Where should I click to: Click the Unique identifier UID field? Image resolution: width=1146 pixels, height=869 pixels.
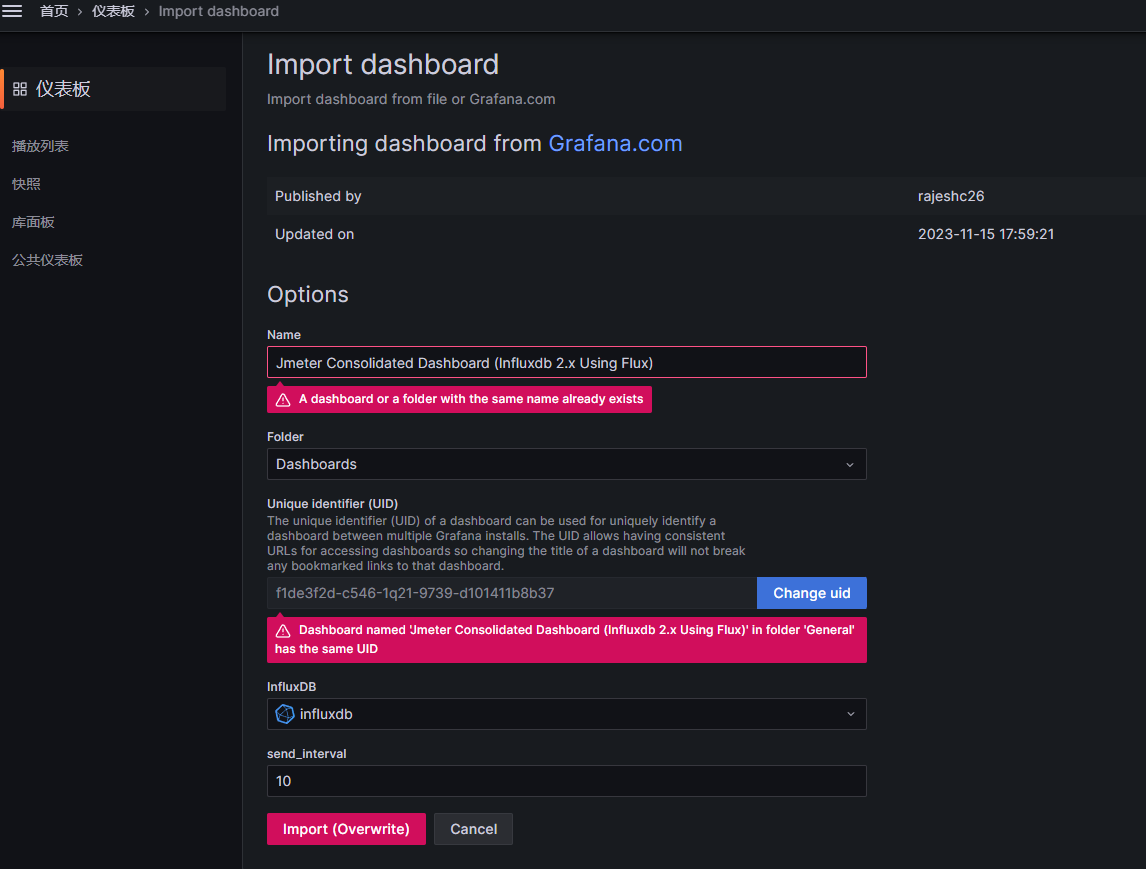(512, 593)
